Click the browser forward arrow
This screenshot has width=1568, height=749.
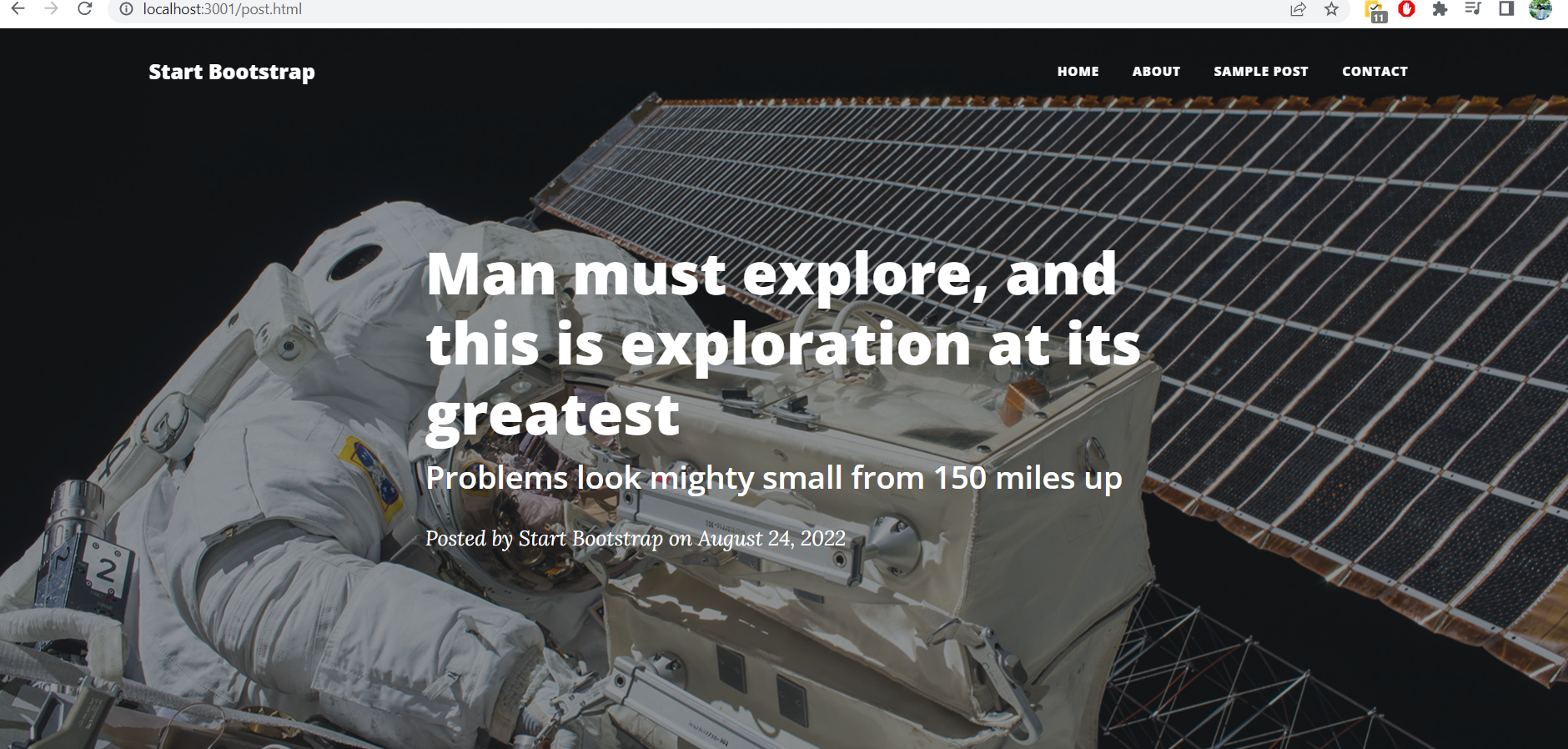51,9
